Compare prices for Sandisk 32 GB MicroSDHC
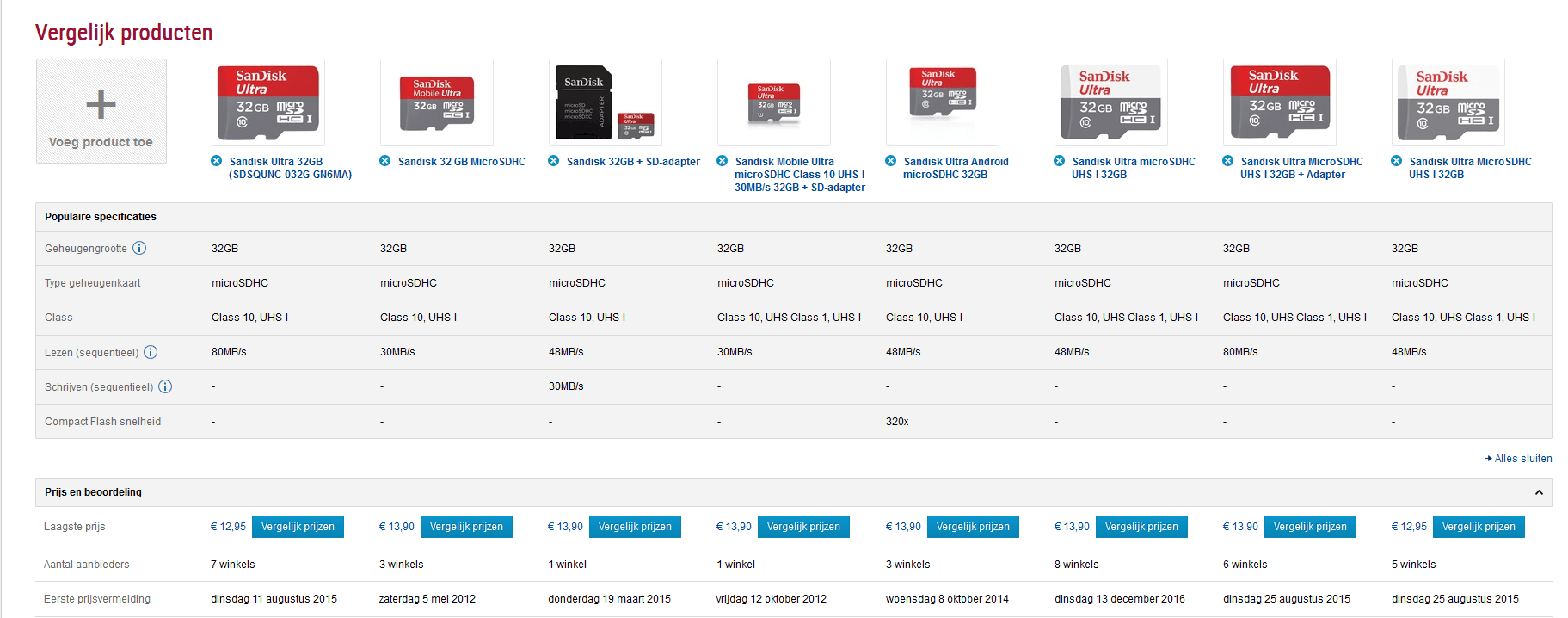 click(x=466, y=527)
